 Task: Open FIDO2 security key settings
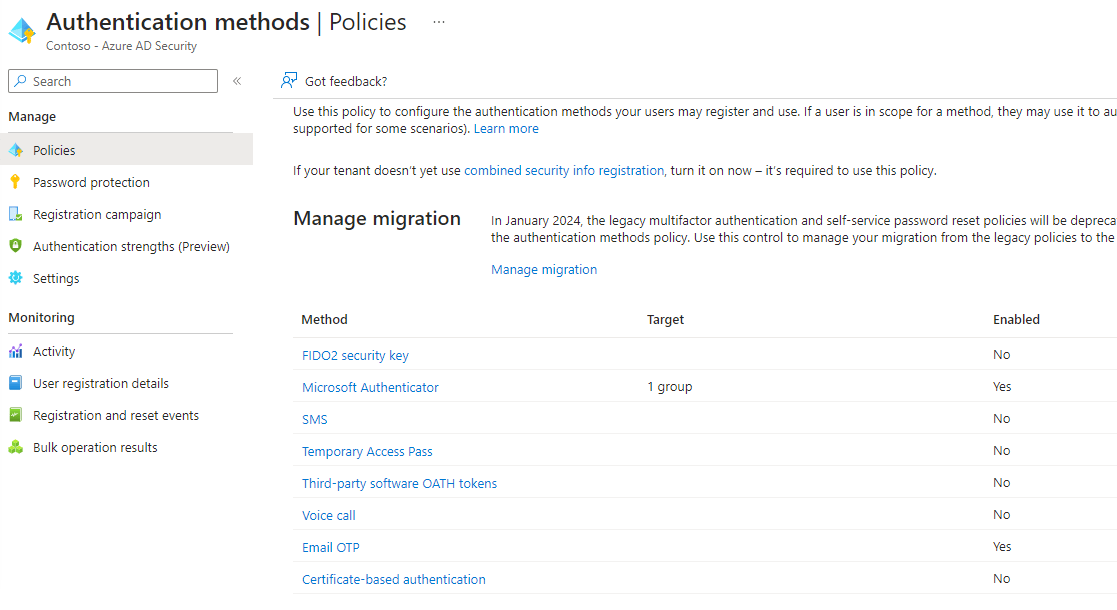coord(355,355)
